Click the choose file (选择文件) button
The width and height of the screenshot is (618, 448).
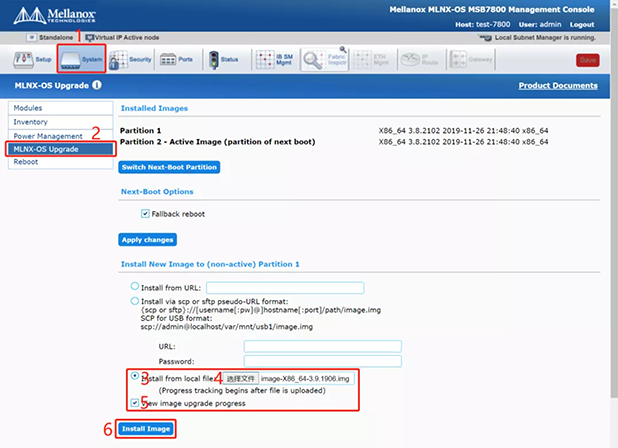[241, 379]
